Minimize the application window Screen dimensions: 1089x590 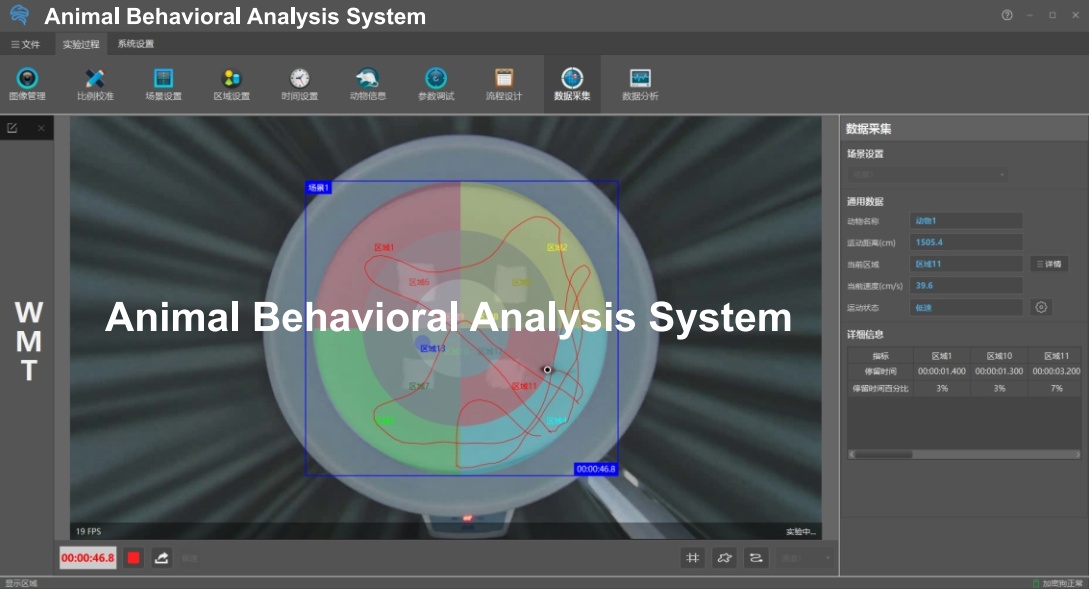[1030, 15]
